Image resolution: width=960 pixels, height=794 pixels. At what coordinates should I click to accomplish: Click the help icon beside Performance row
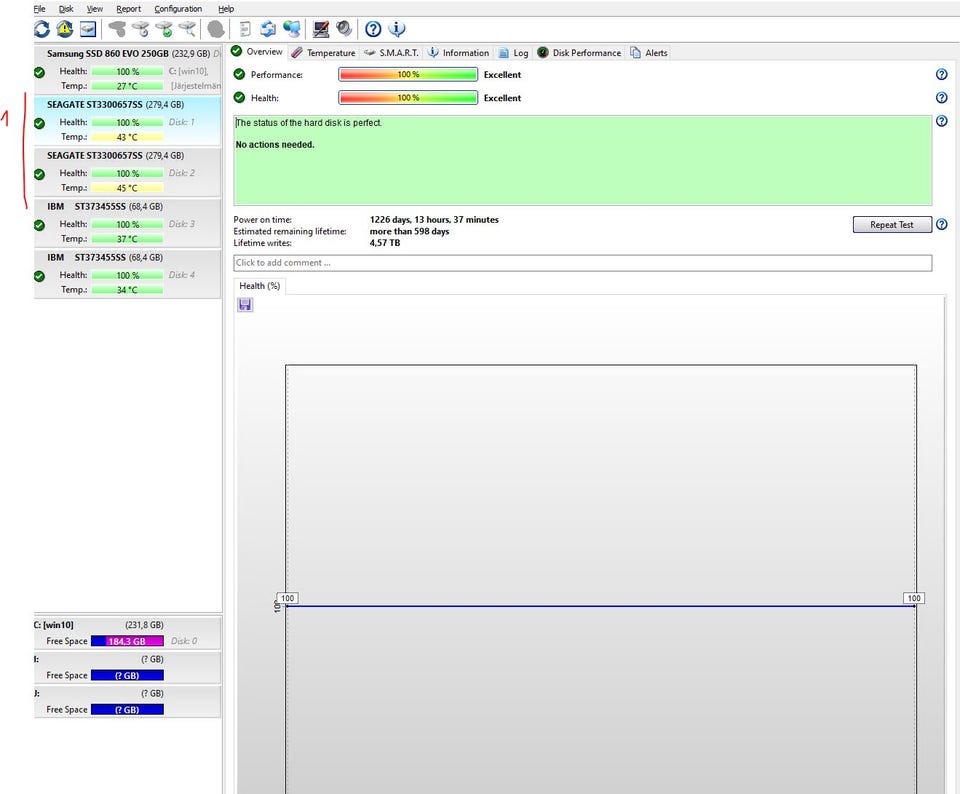point(941,75)
